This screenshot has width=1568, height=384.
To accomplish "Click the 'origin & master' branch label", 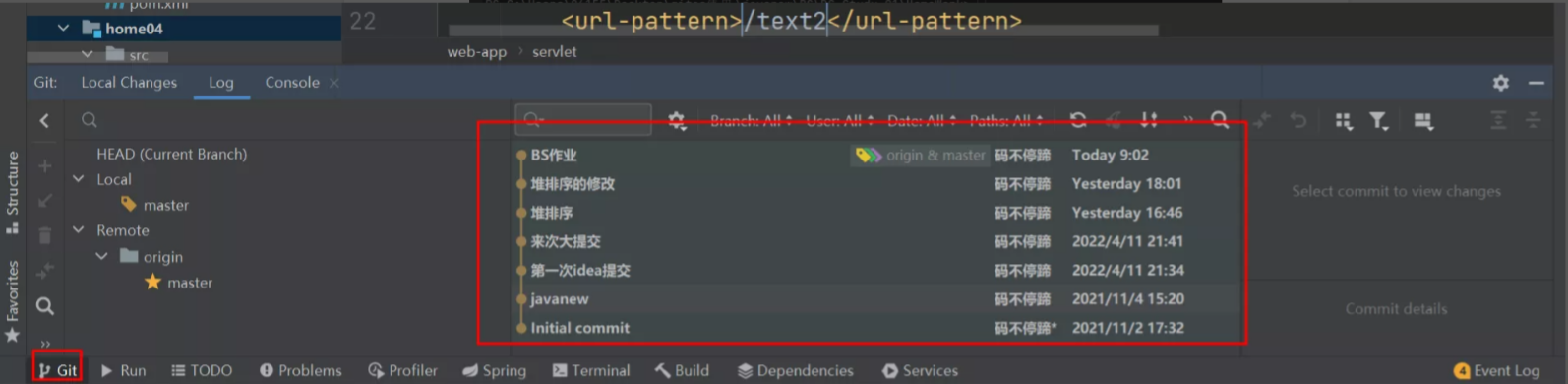I will click(x=920, y=155).
